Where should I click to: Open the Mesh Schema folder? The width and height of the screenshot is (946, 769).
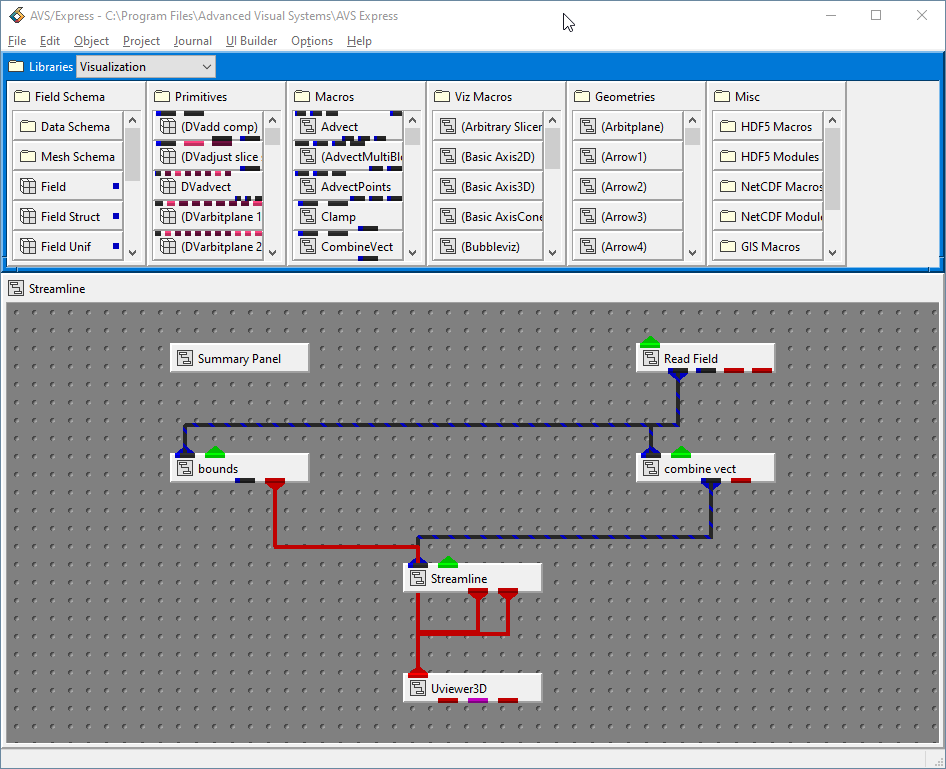(x=68, y=157)
